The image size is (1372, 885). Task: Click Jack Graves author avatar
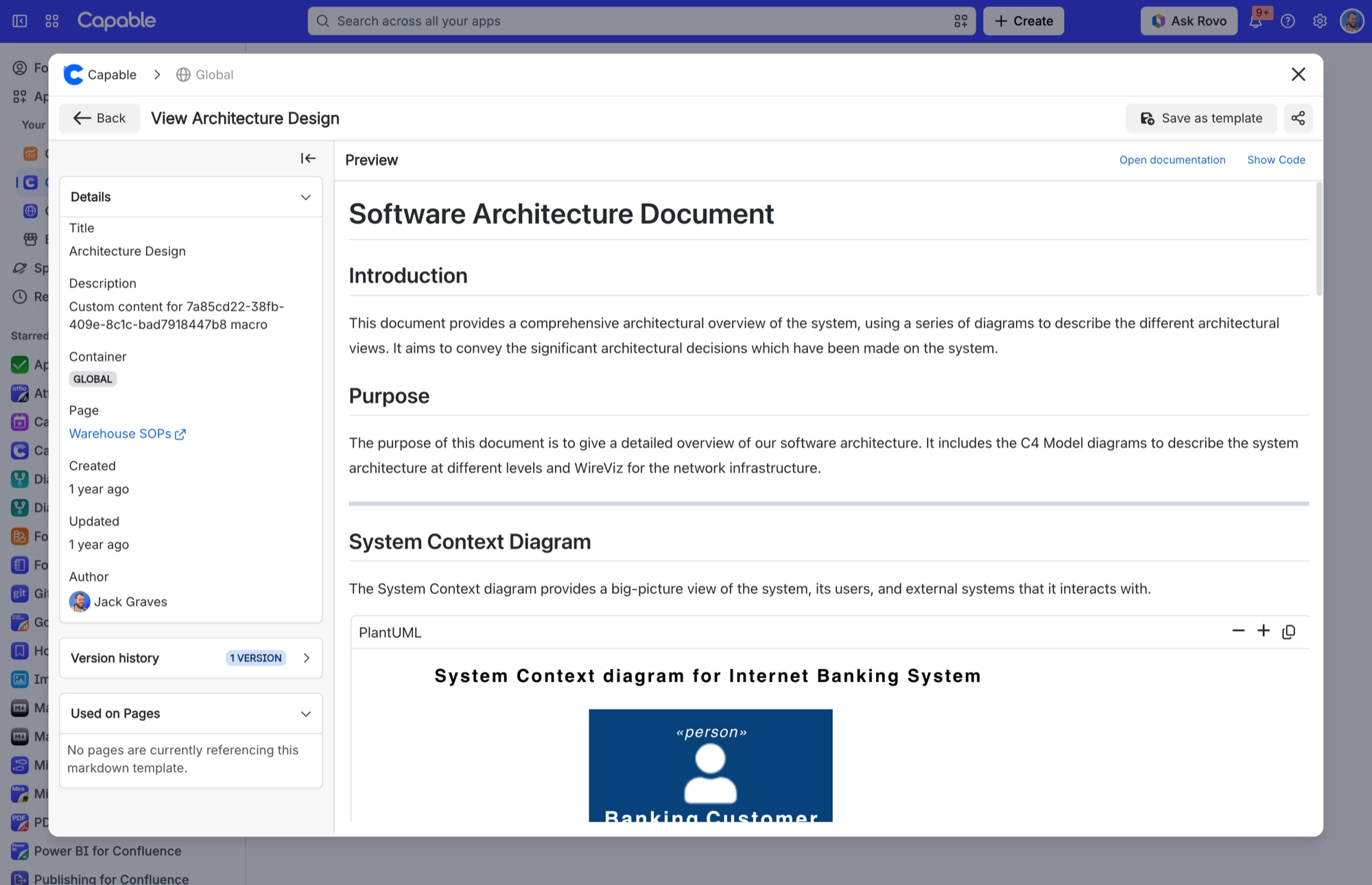[80, 602]
